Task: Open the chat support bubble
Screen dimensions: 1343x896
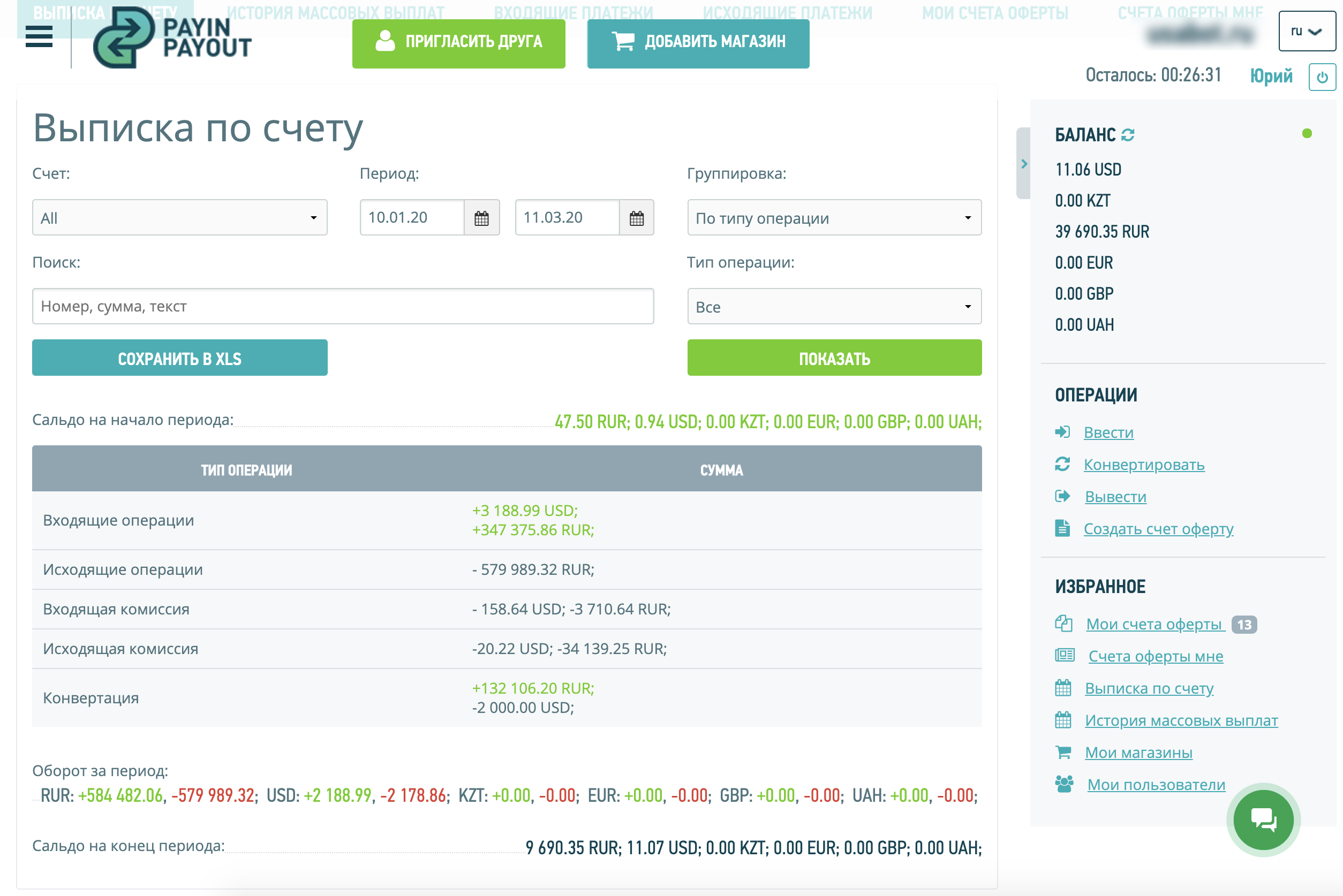Action: [1263, 820]
